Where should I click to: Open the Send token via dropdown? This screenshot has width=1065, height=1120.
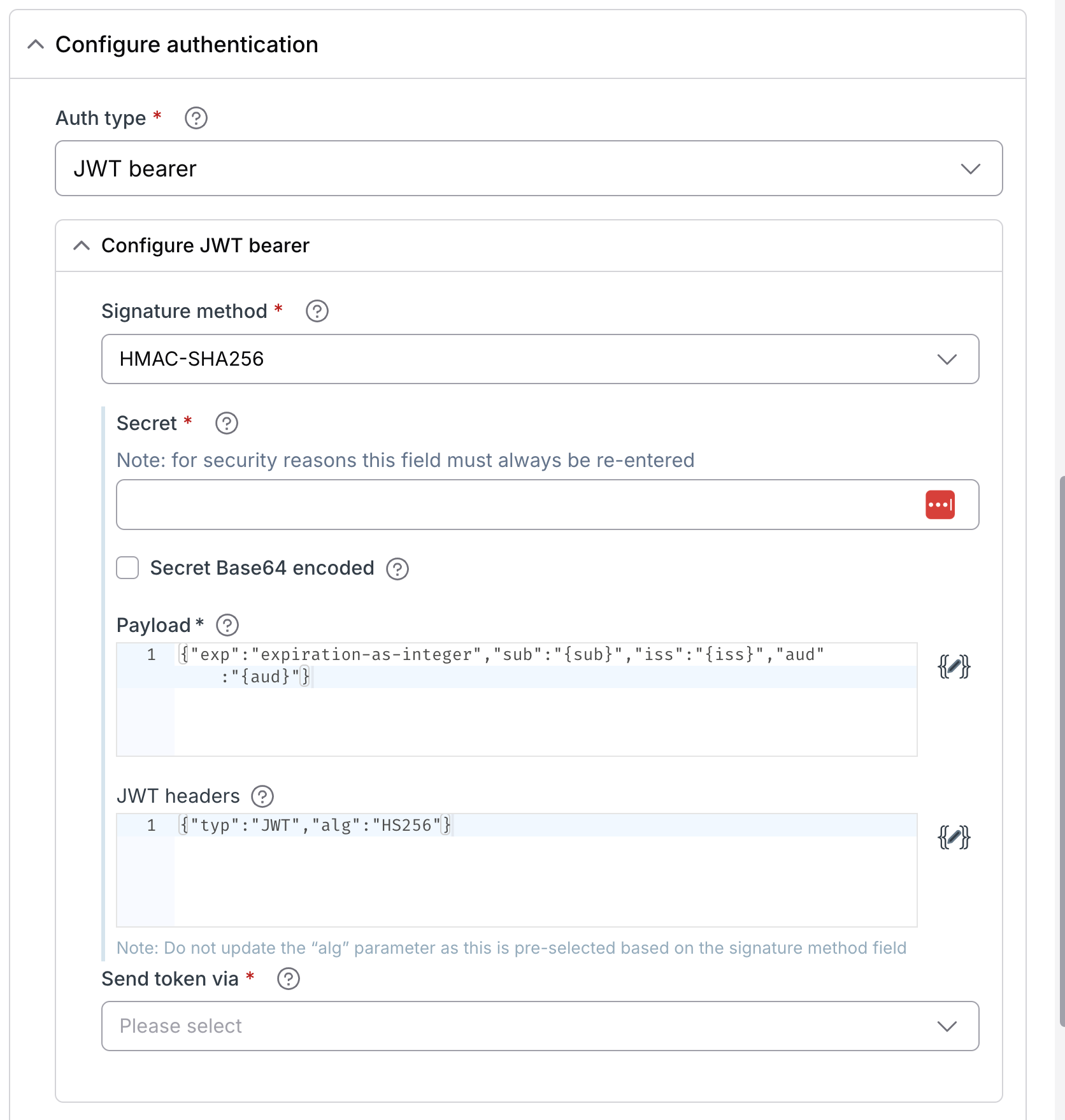(947, 1026)
